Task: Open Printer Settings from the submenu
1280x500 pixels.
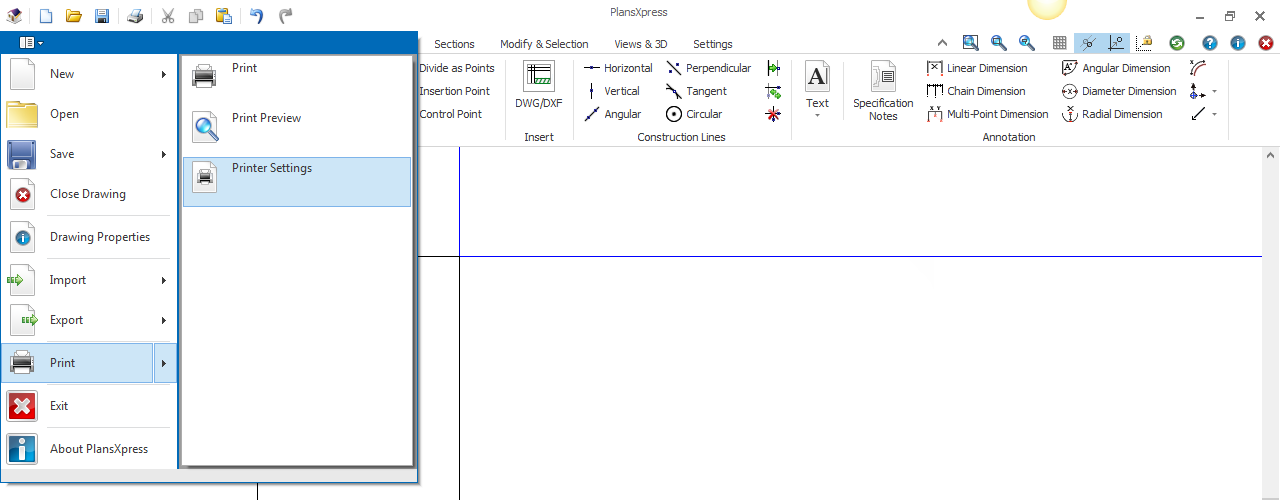Action: 297,182
